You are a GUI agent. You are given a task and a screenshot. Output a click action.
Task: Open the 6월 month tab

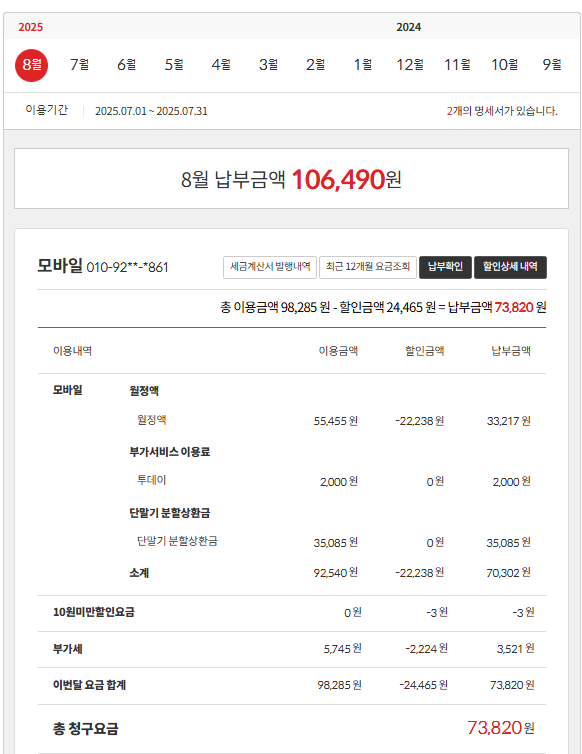coord(127,64)
